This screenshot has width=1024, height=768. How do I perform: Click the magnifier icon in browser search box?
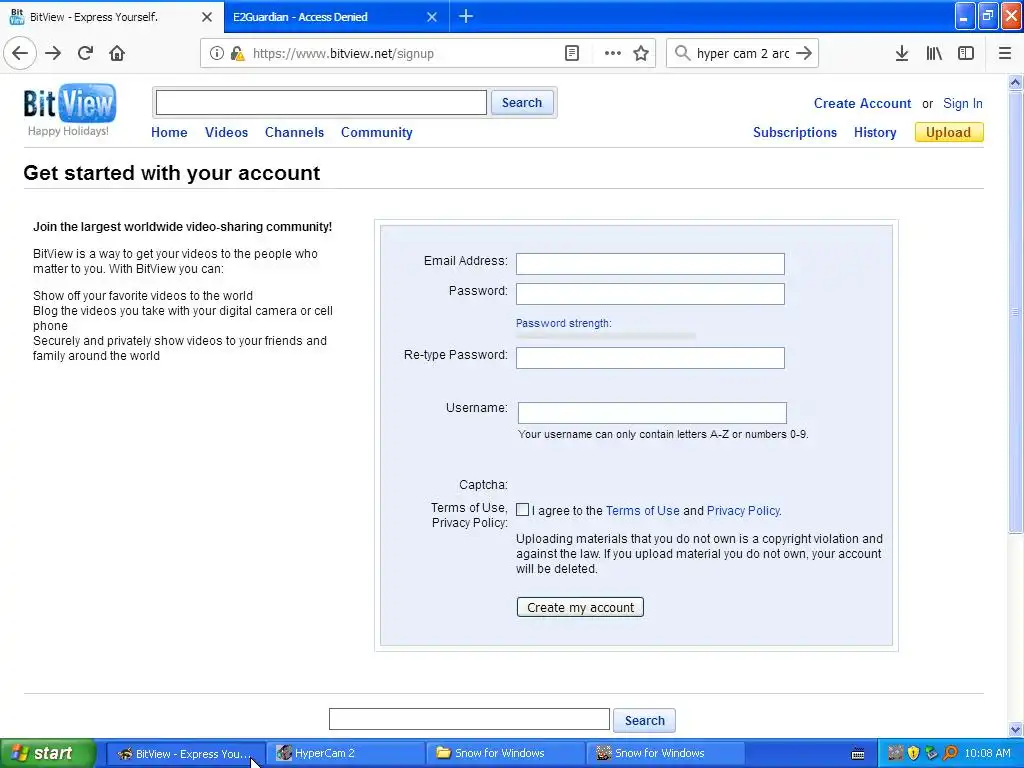pos(682,53)
